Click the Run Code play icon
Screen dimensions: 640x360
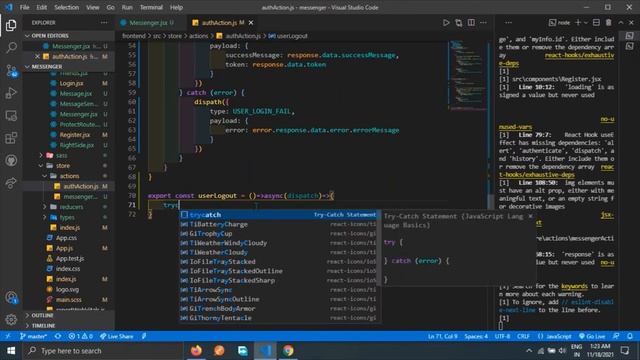446,23
